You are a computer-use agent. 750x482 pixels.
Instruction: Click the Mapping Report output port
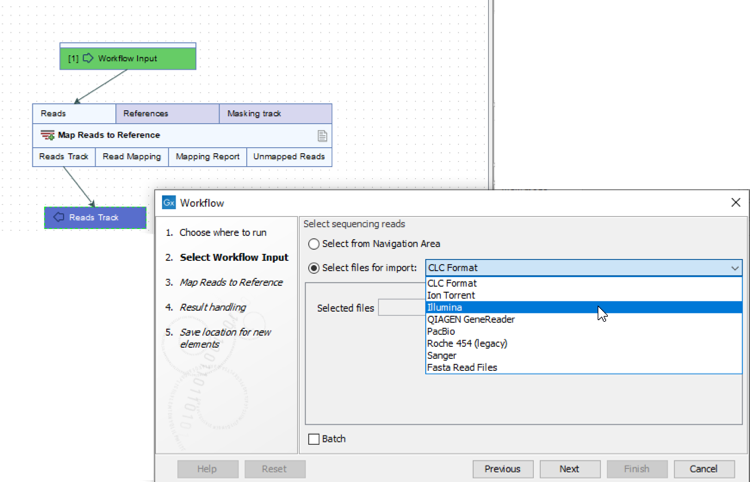(207, 157)
